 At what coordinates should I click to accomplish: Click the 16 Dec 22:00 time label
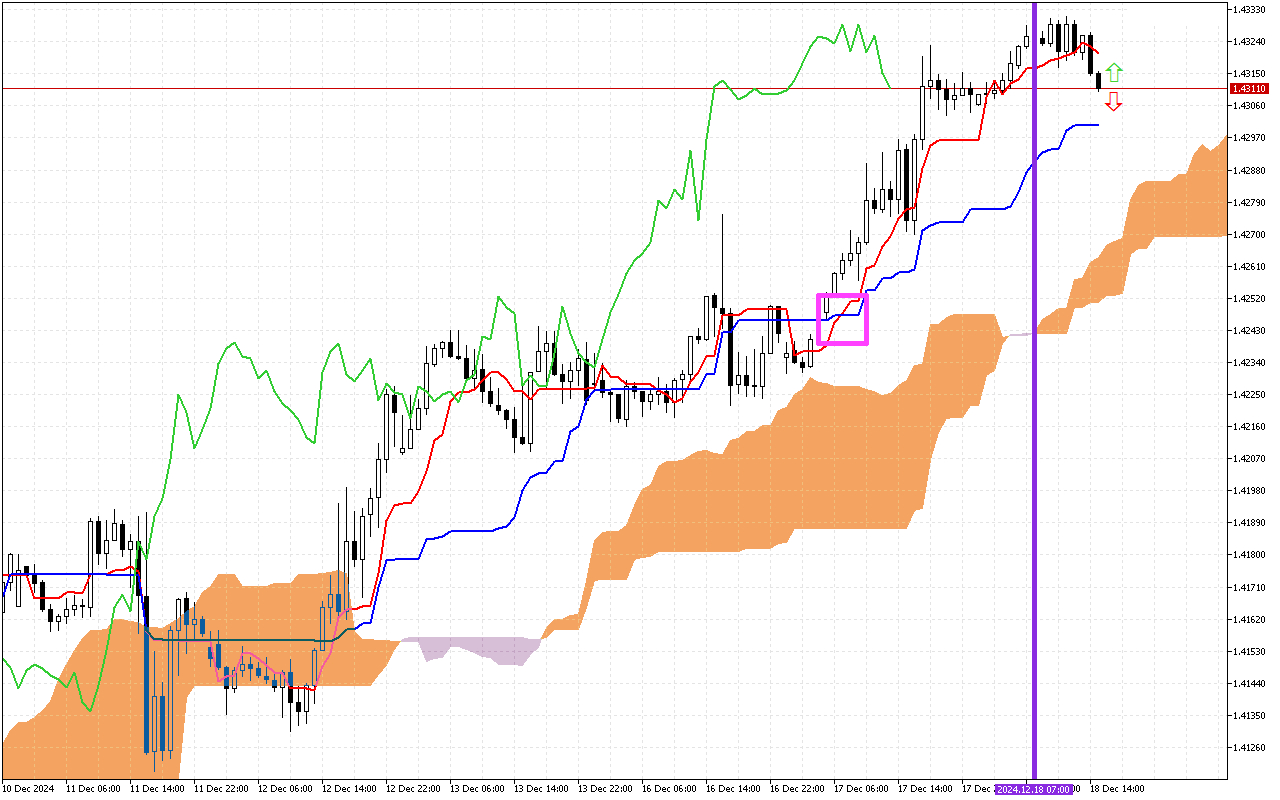click(x=797, y=789)
